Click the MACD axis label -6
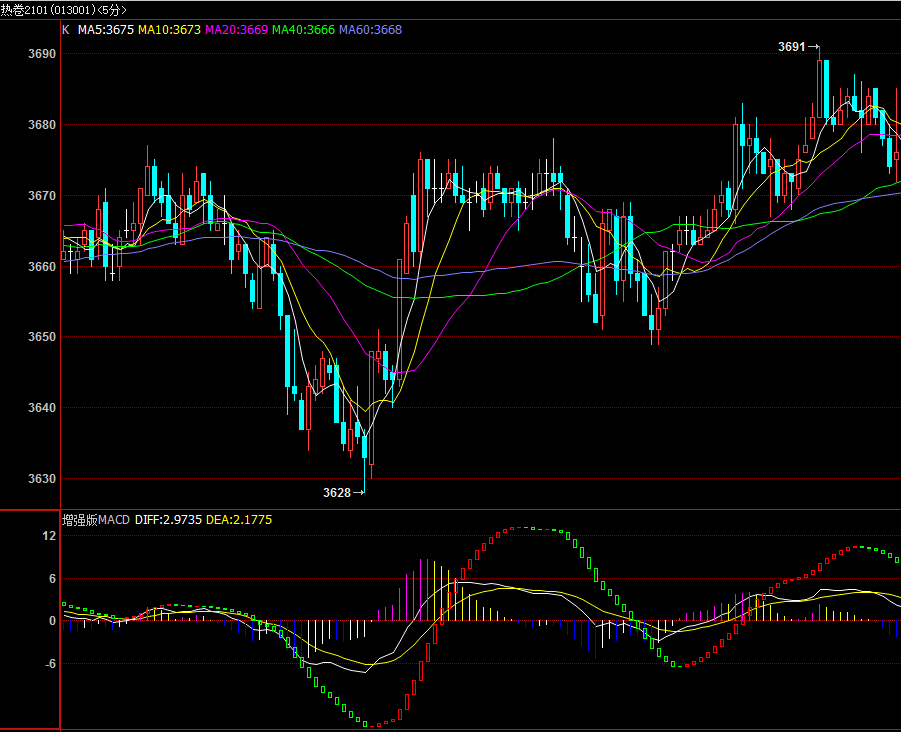The width and height of the screenshot is (901, 732). [50, 664]
